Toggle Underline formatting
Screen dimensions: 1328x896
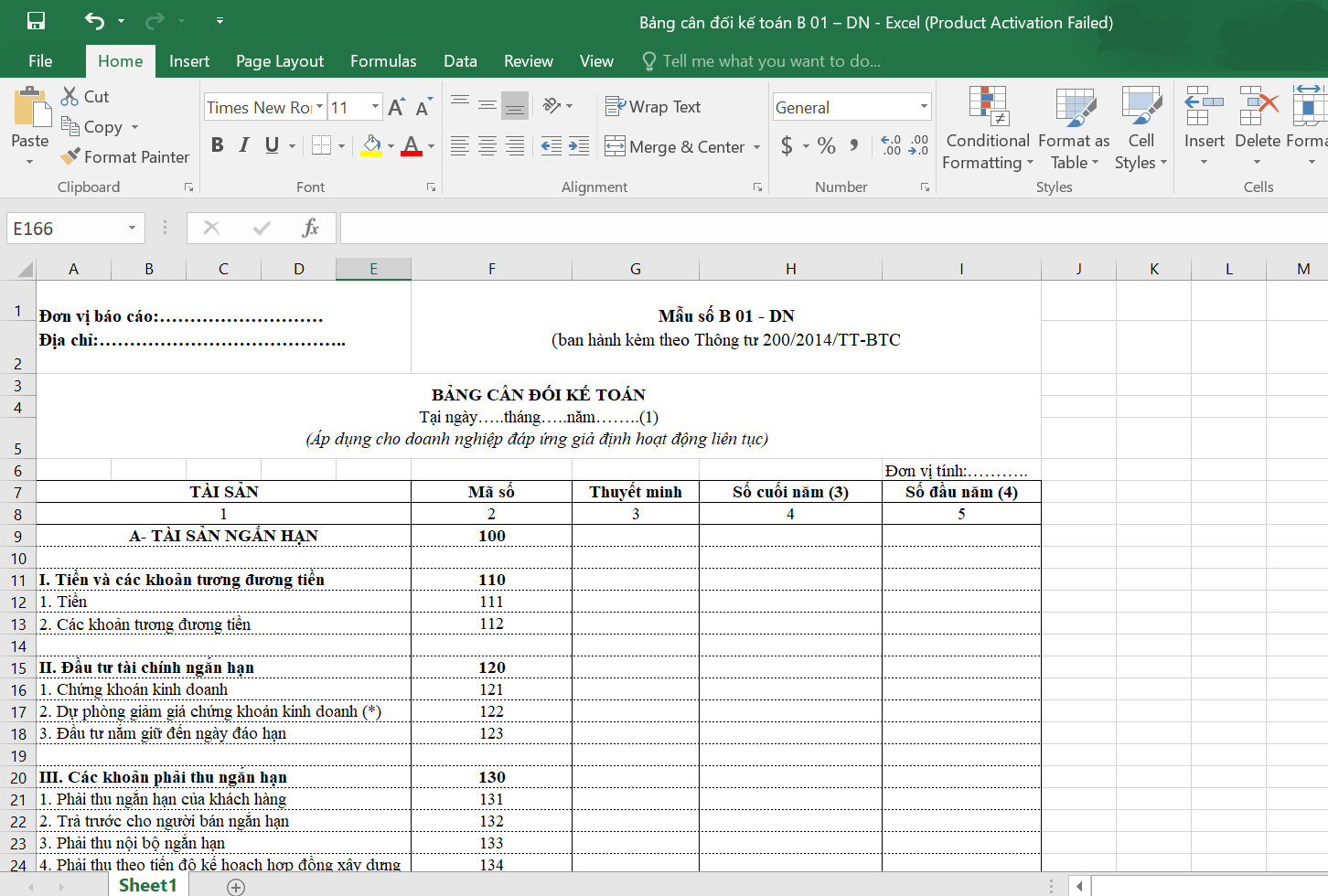click(272, 145)
